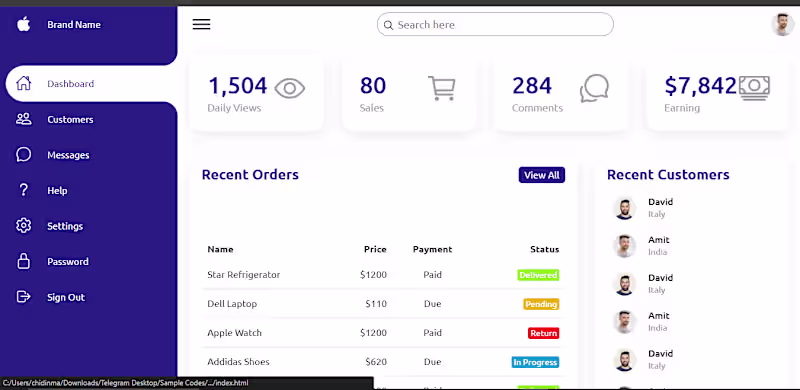Click the Sign Out arrow icon
800x390 pixels.
[23, 297]
